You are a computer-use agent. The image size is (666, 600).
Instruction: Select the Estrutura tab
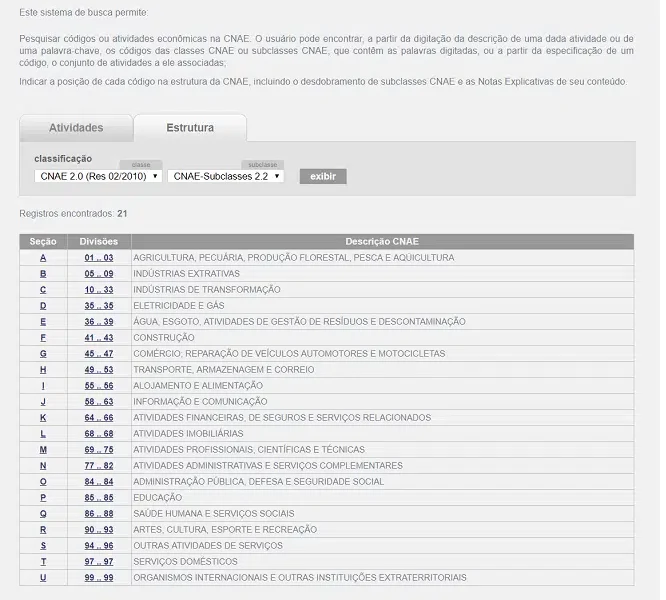(x=190, y=128)
